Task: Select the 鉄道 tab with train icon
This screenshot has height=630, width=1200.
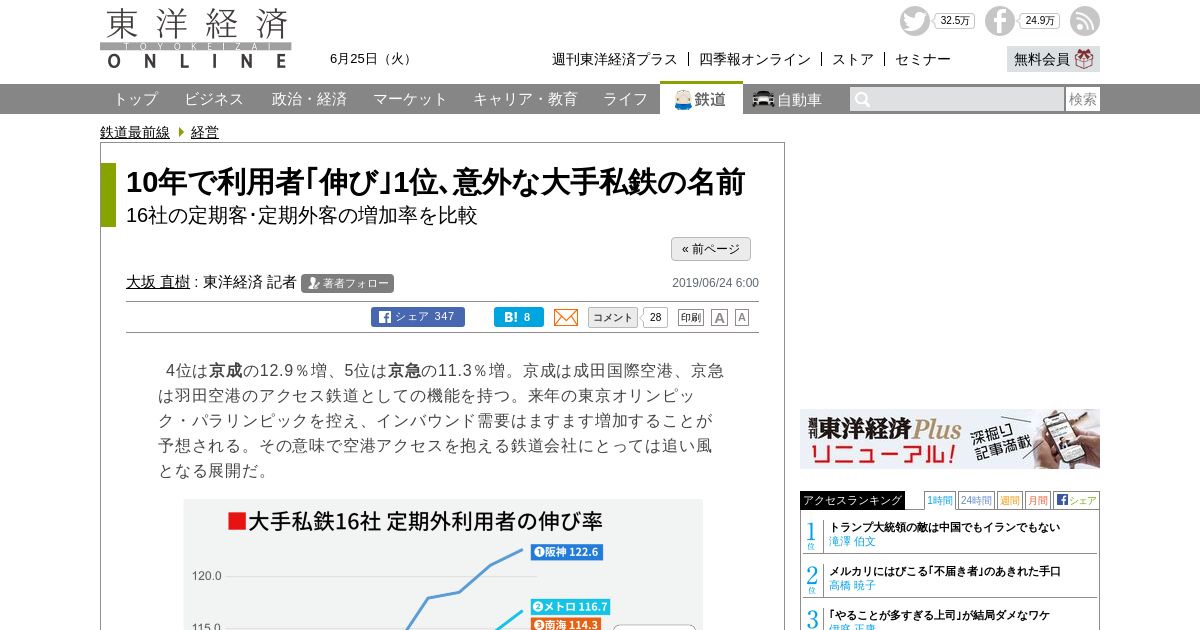Action: click(x=701, y=98)
